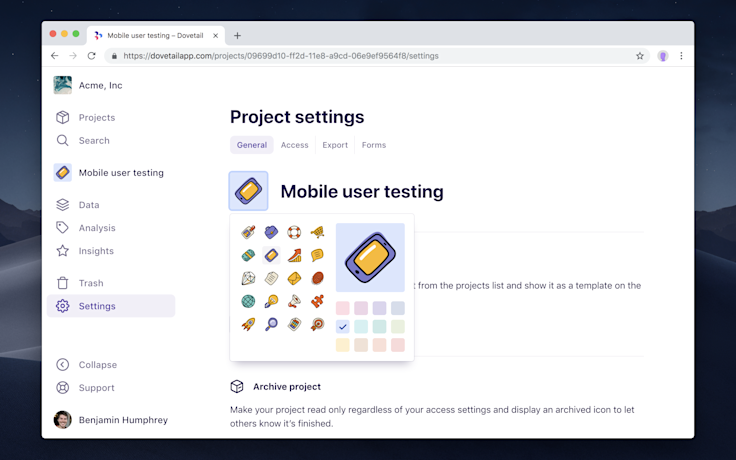Select the megaphone project icon
Image resolution: width=736 pixels, height=460 pixels.
[294, 301]
